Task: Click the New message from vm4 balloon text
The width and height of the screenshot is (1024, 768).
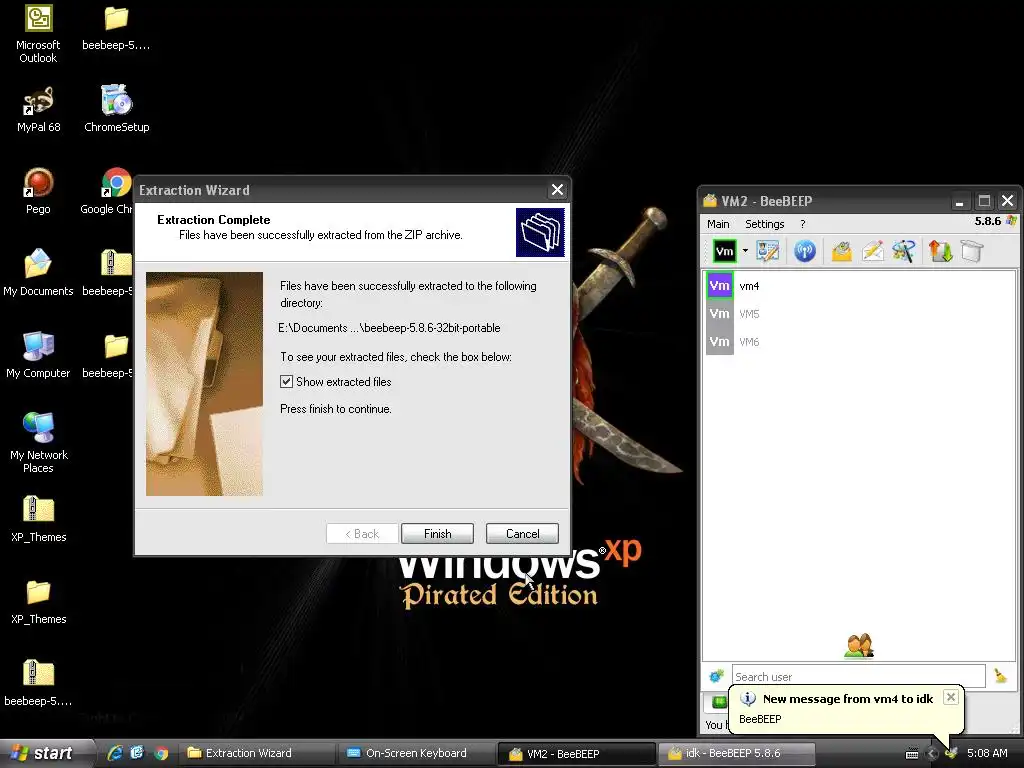Action: pyautogui.click(x=848, y=699)
